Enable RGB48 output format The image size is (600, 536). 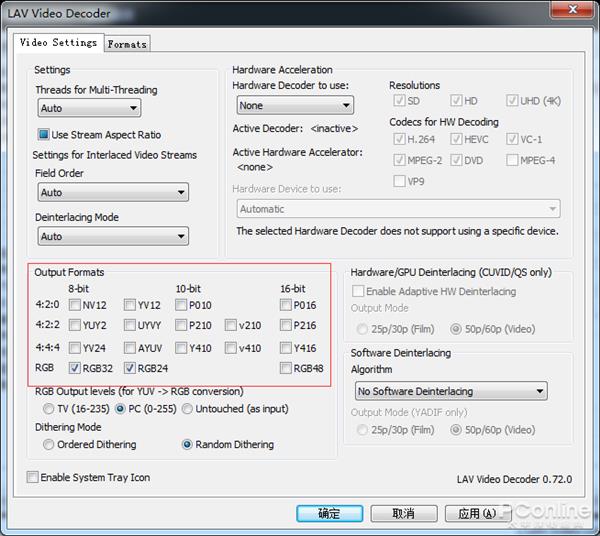tap(285, 368)
